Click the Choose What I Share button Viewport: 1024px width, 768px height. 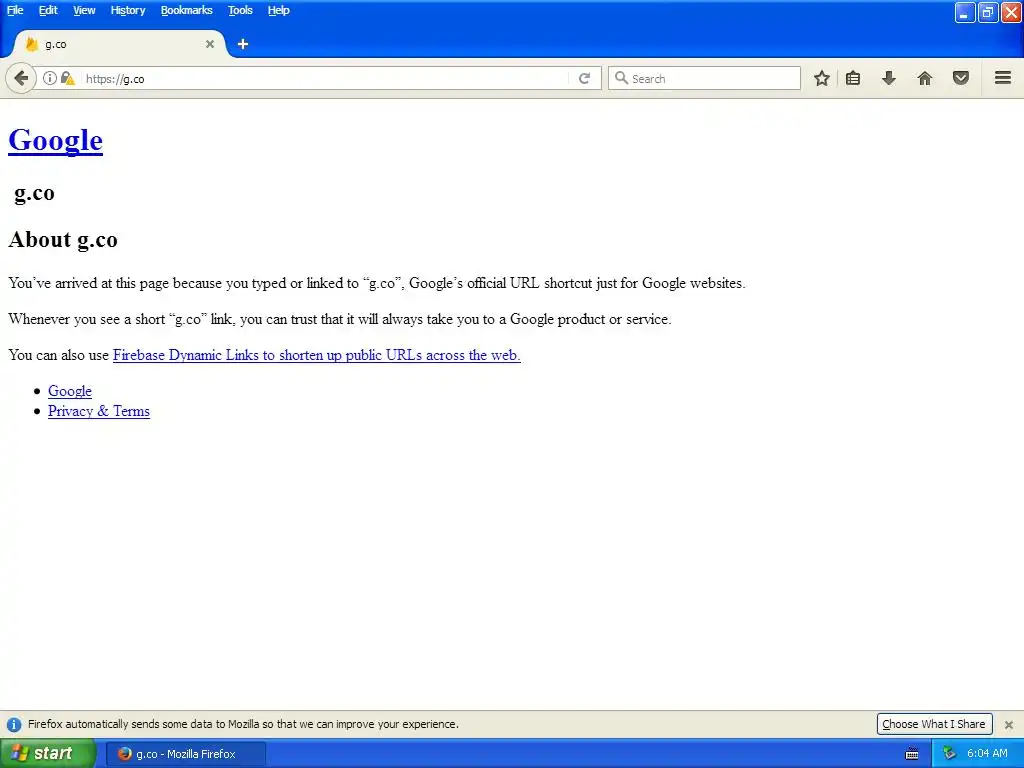tap(934, 724)
